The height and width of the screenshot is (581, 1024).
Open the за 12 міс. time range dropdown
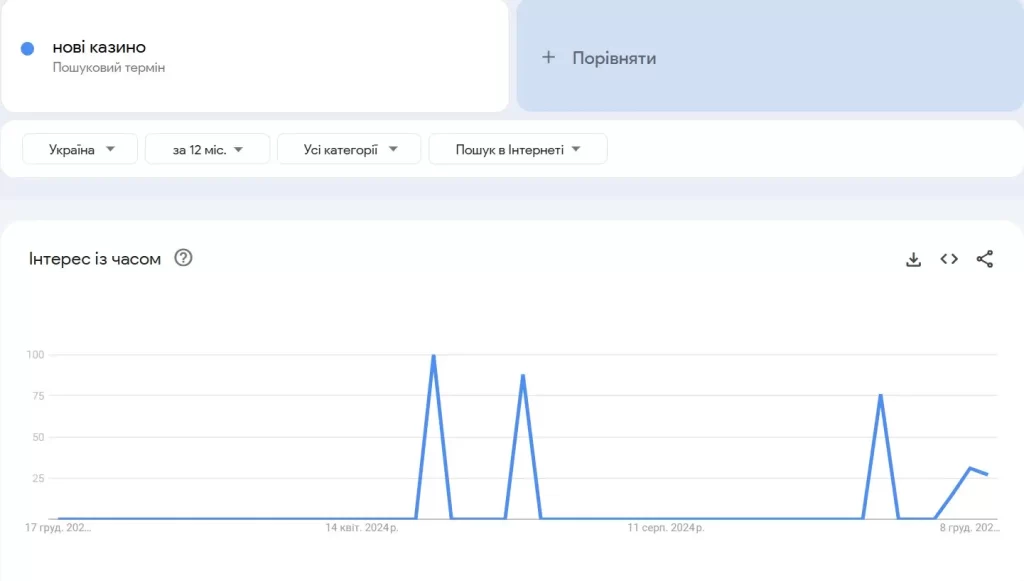(207, 149)
